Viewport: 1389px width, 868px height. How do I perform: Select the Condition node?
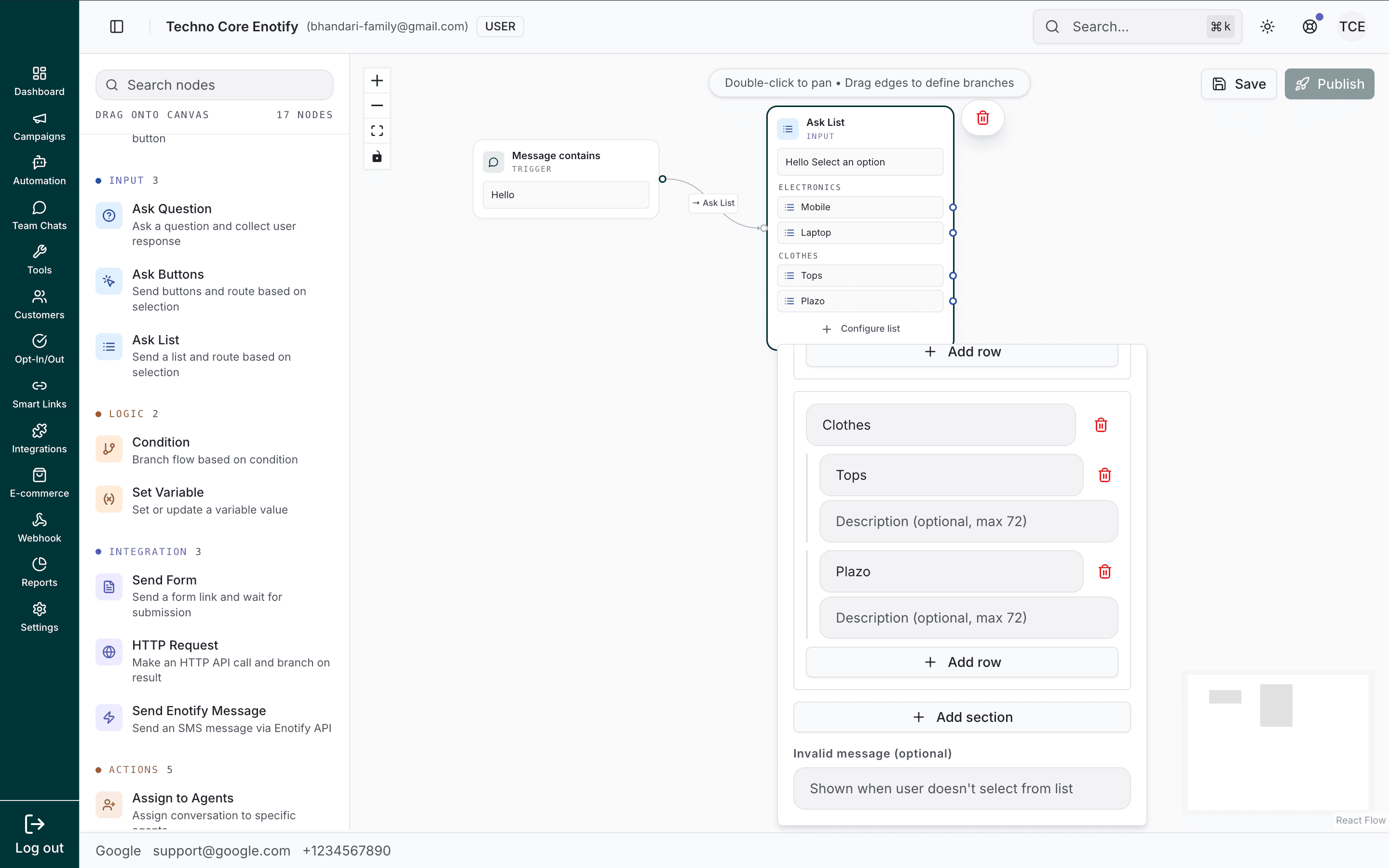coord(214,450)
